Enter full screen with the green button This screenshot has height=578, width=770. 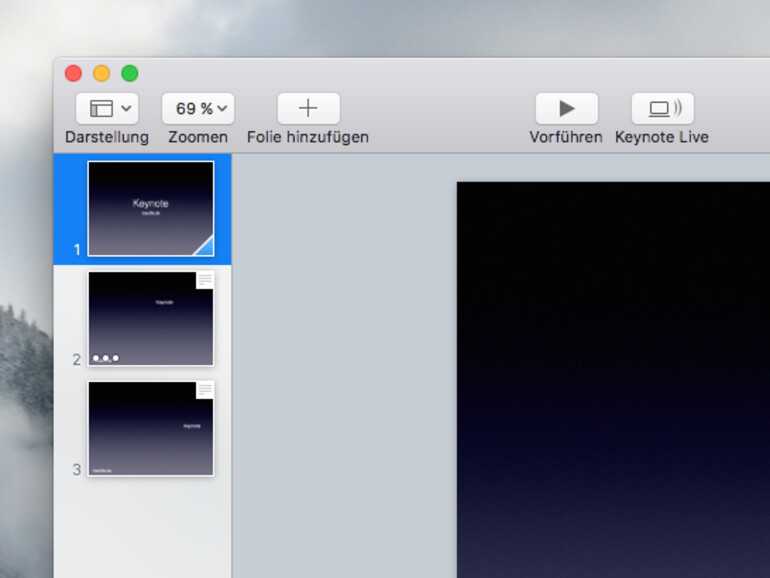[x=130, y=73]
